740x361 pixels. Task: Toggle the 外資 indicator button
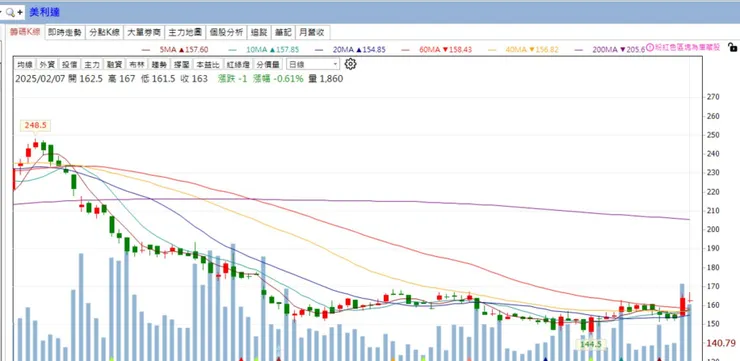point(47,65)
